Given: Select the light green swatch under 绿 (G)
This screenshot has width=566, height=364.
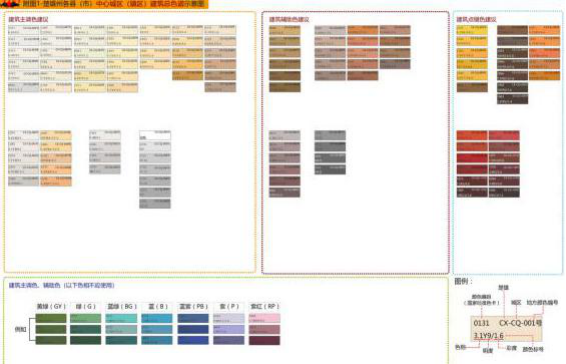Looking at the screenshot, I should (x=86, y=318).
